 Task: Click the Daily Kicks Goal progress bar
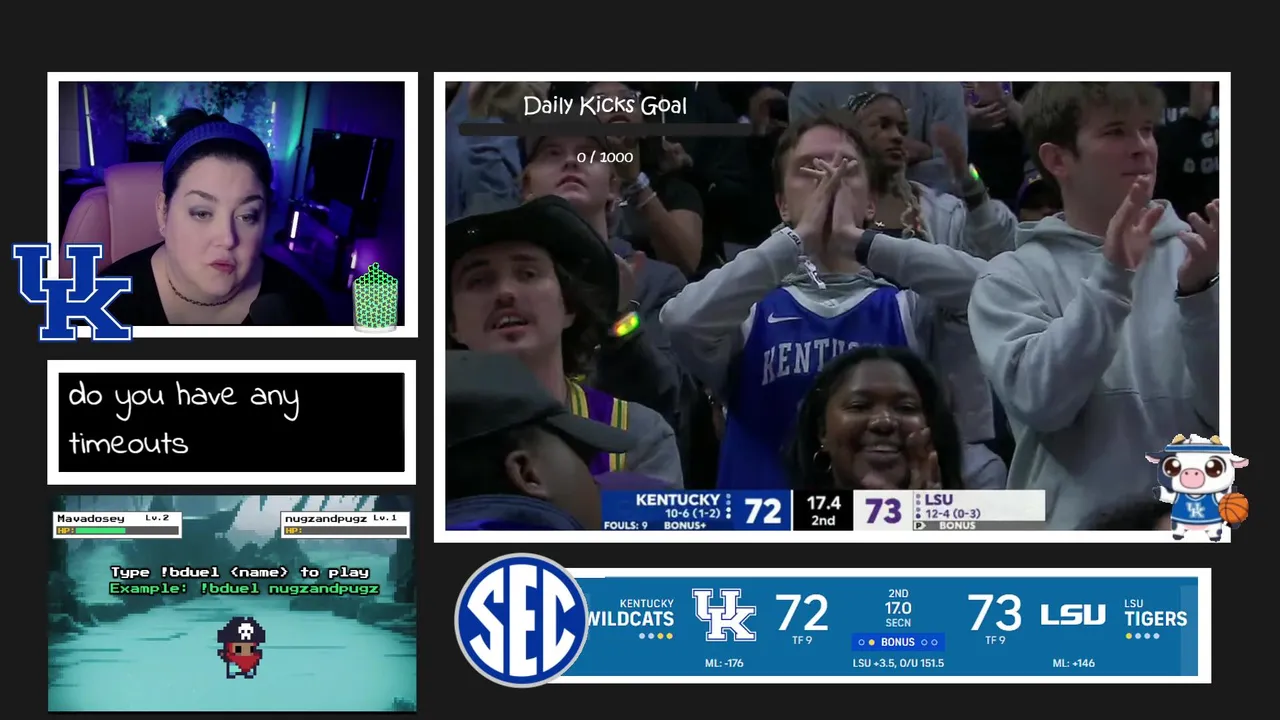[x=605, y=129]
